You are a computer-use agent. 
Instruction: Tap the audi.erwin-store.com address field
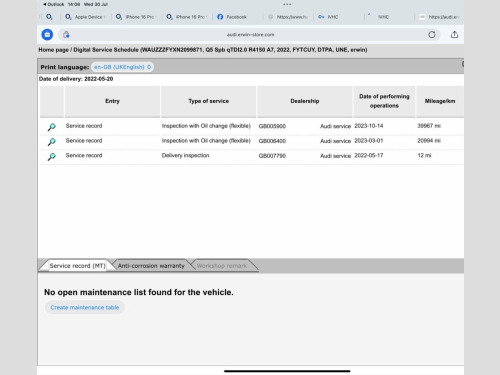[250, 34]
